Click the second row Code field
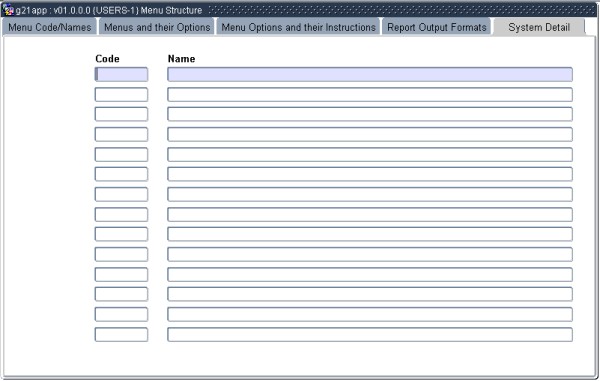 [x=121, y=94]
